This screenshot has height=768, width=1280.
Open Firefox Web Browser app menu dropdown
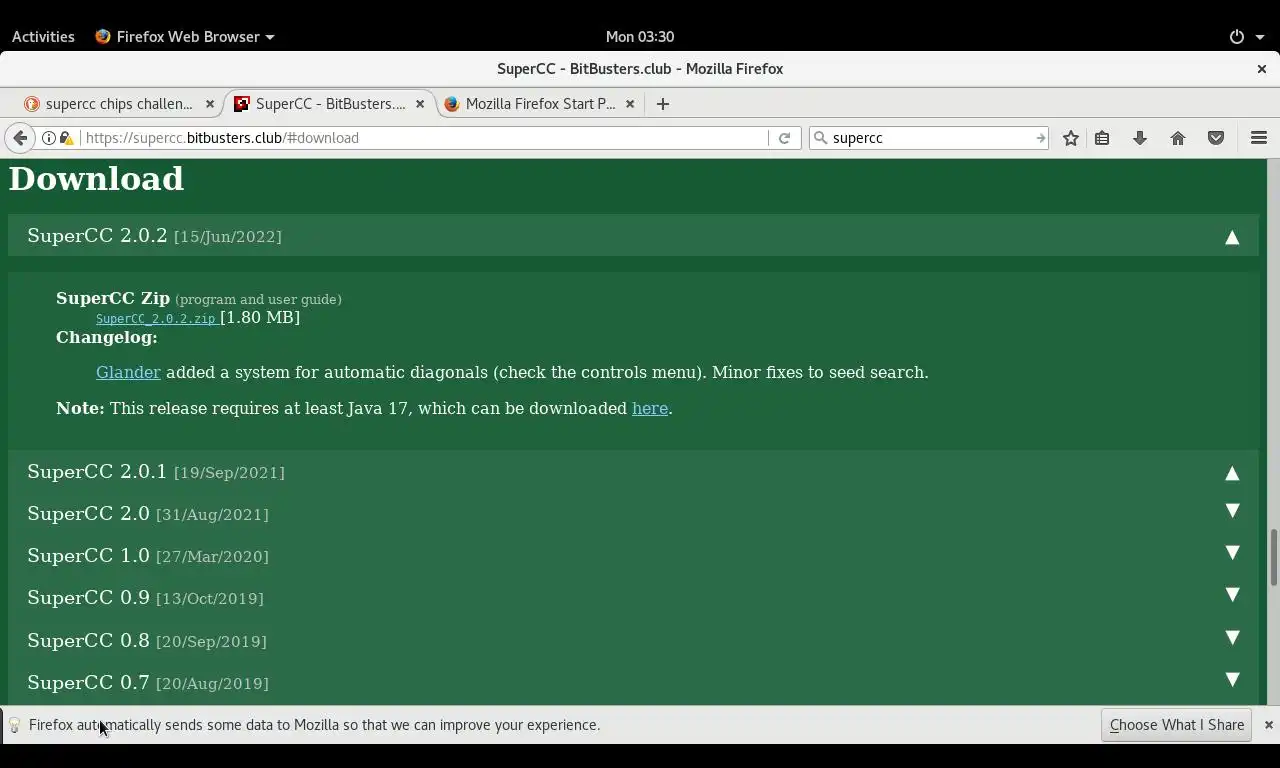tap(185, 36)
